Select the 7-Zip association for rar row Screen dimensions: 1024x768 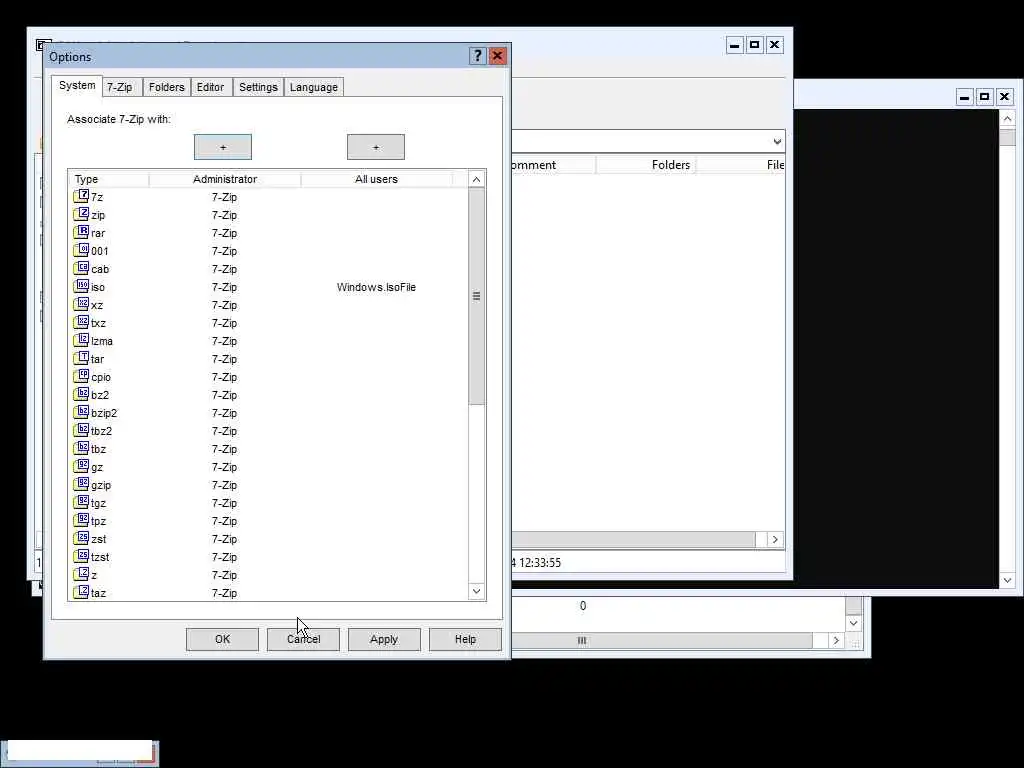tap(224, 233)
